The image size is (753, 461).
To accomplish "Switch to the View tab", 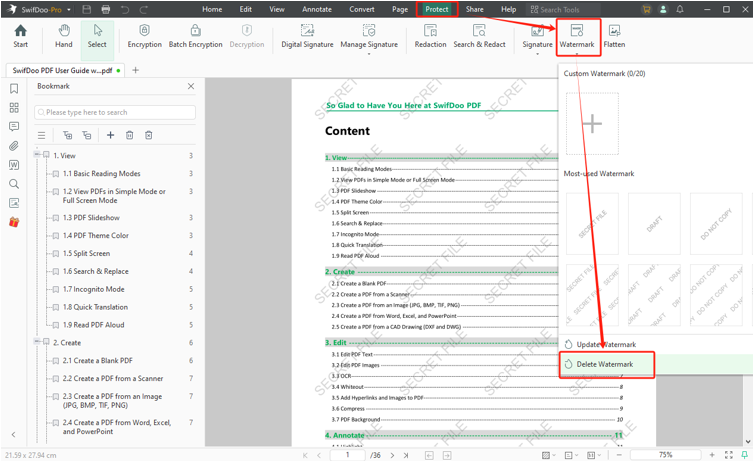I will coord(277,9).
